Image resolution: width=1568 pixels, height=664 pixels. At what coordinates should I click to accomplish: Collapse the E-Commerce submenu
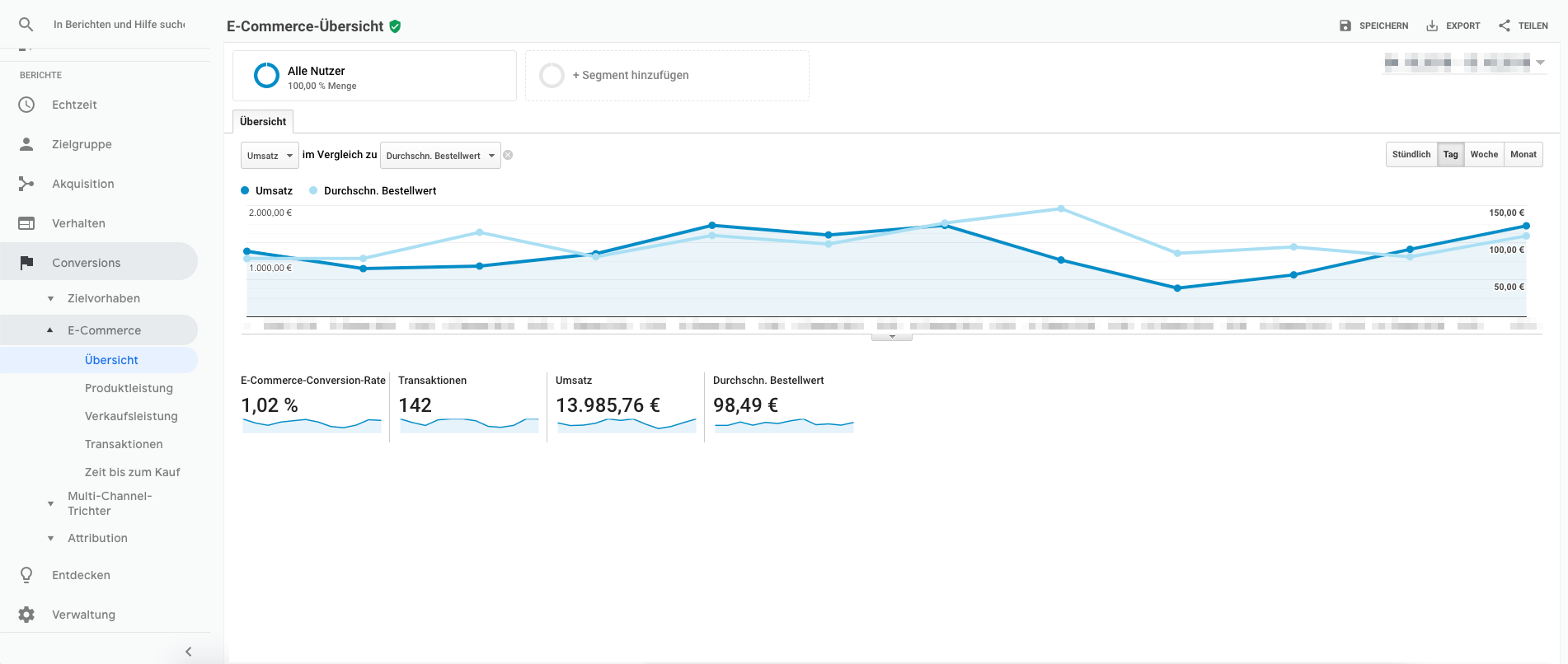click(50, 330)
